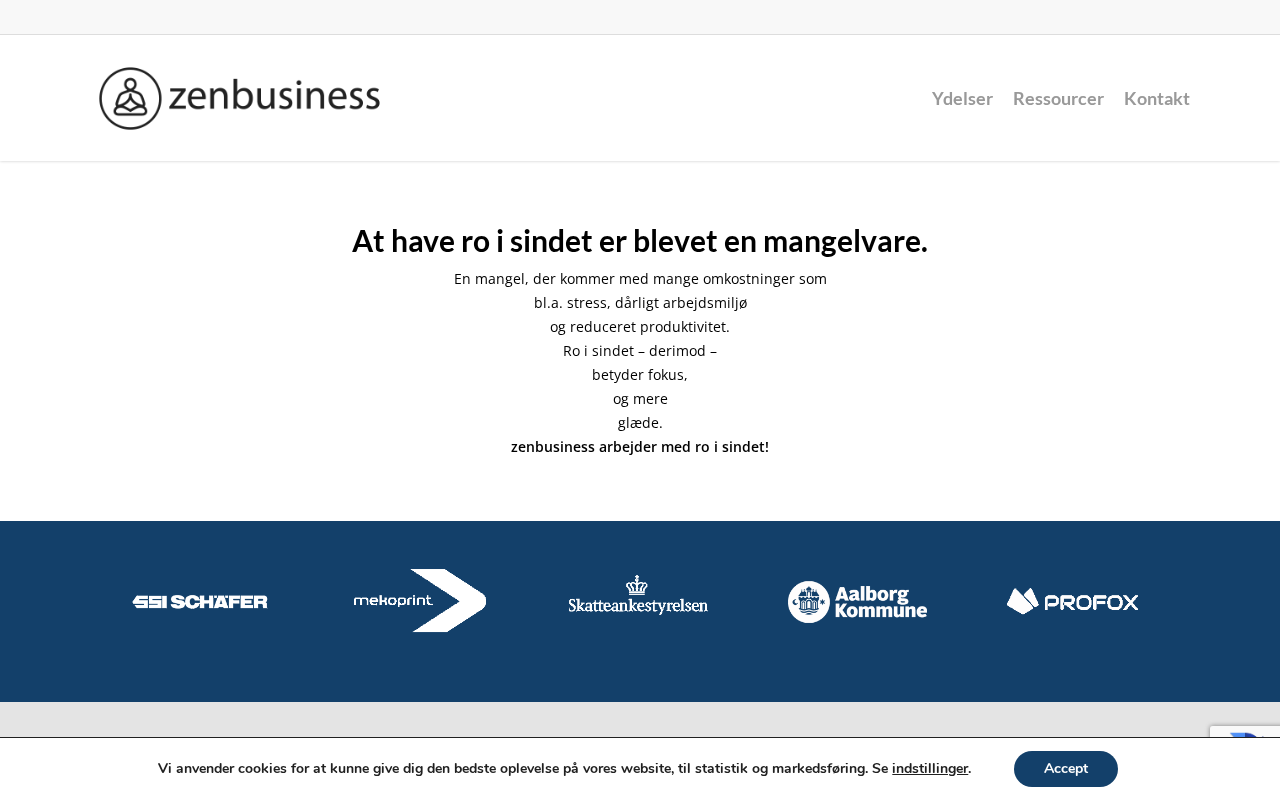This screenshot has height=800, width=1280.
Task: Click the word 'glæde.'
Action: coord(640,423)
